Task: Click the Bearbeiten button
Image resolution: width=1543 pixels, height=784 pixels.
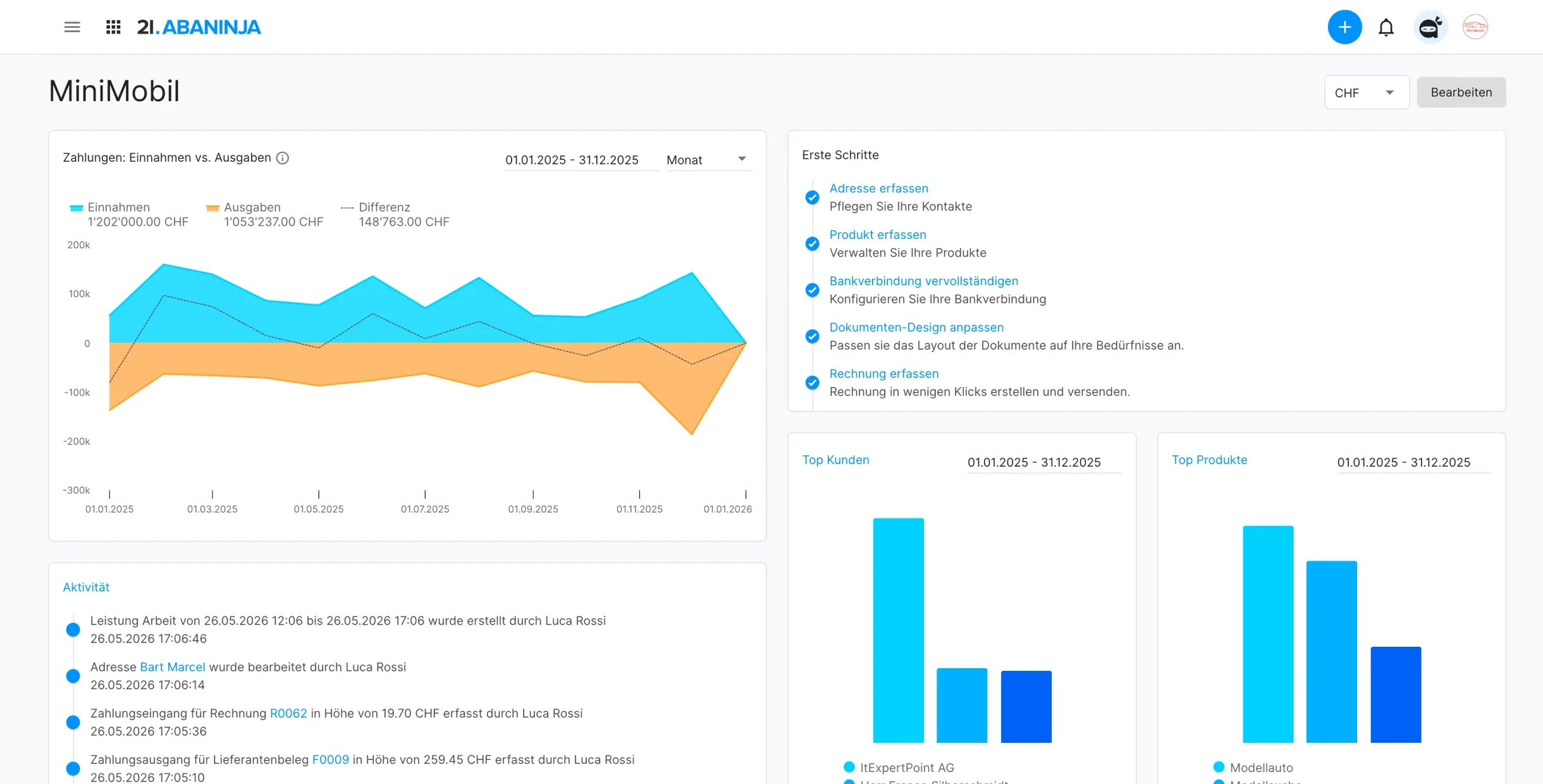Action: [x=1461, y=92]
